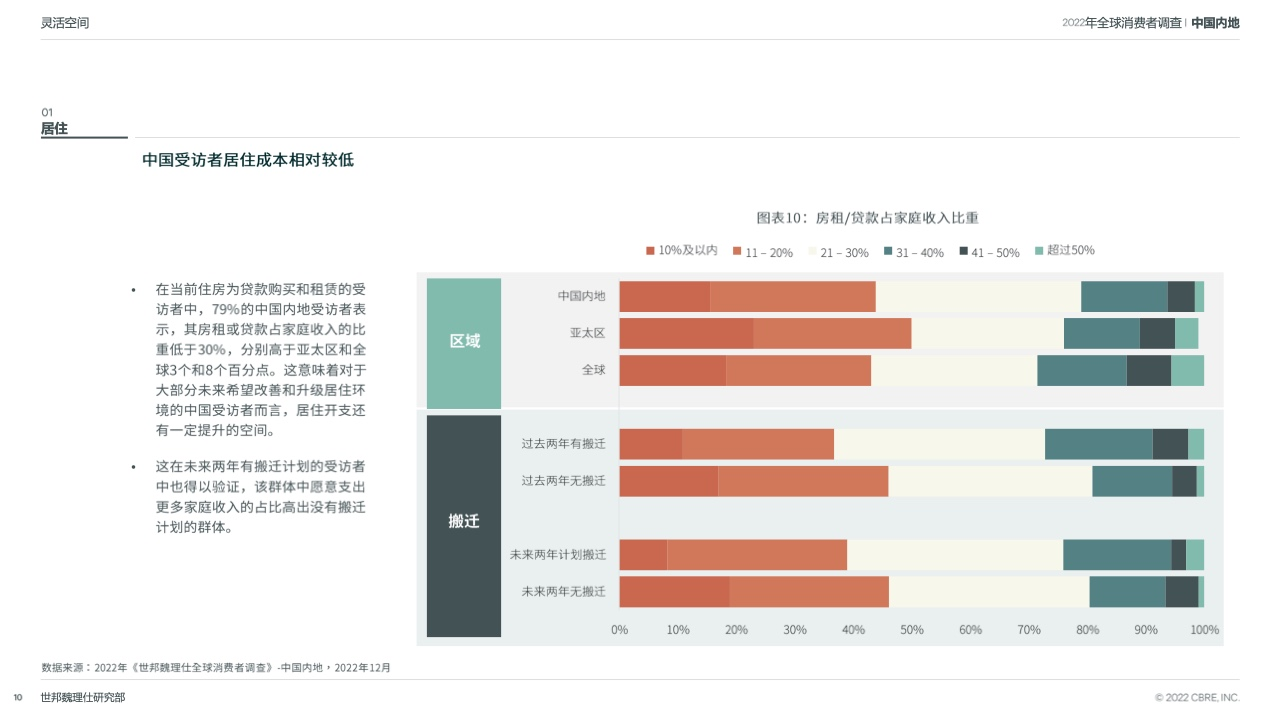This screenshot has height=720, width=1280.
Task: Click the 30% axis label
Action: tap(795, 630)
